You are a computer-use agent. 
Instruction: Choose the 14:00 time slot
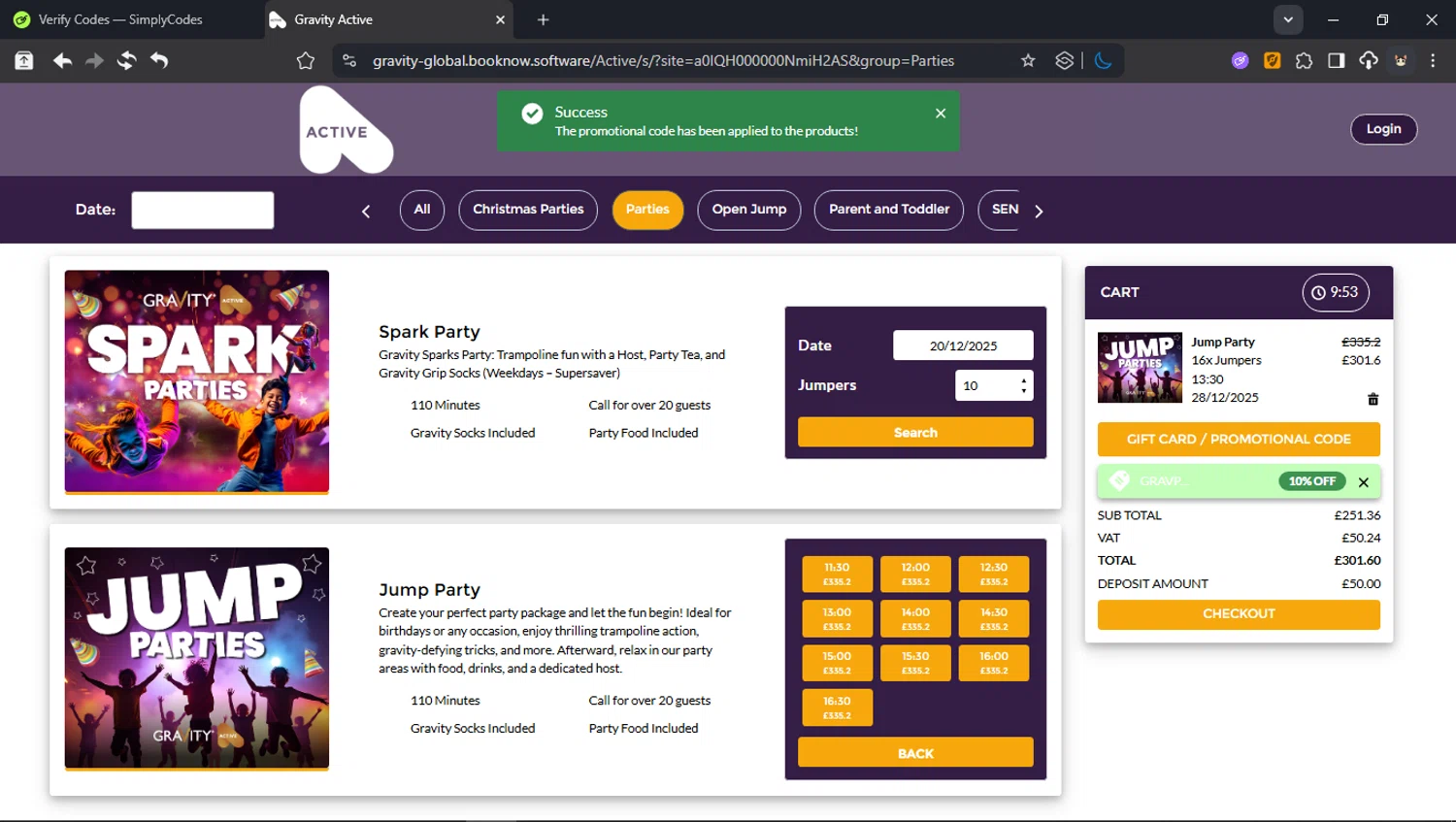915,619
